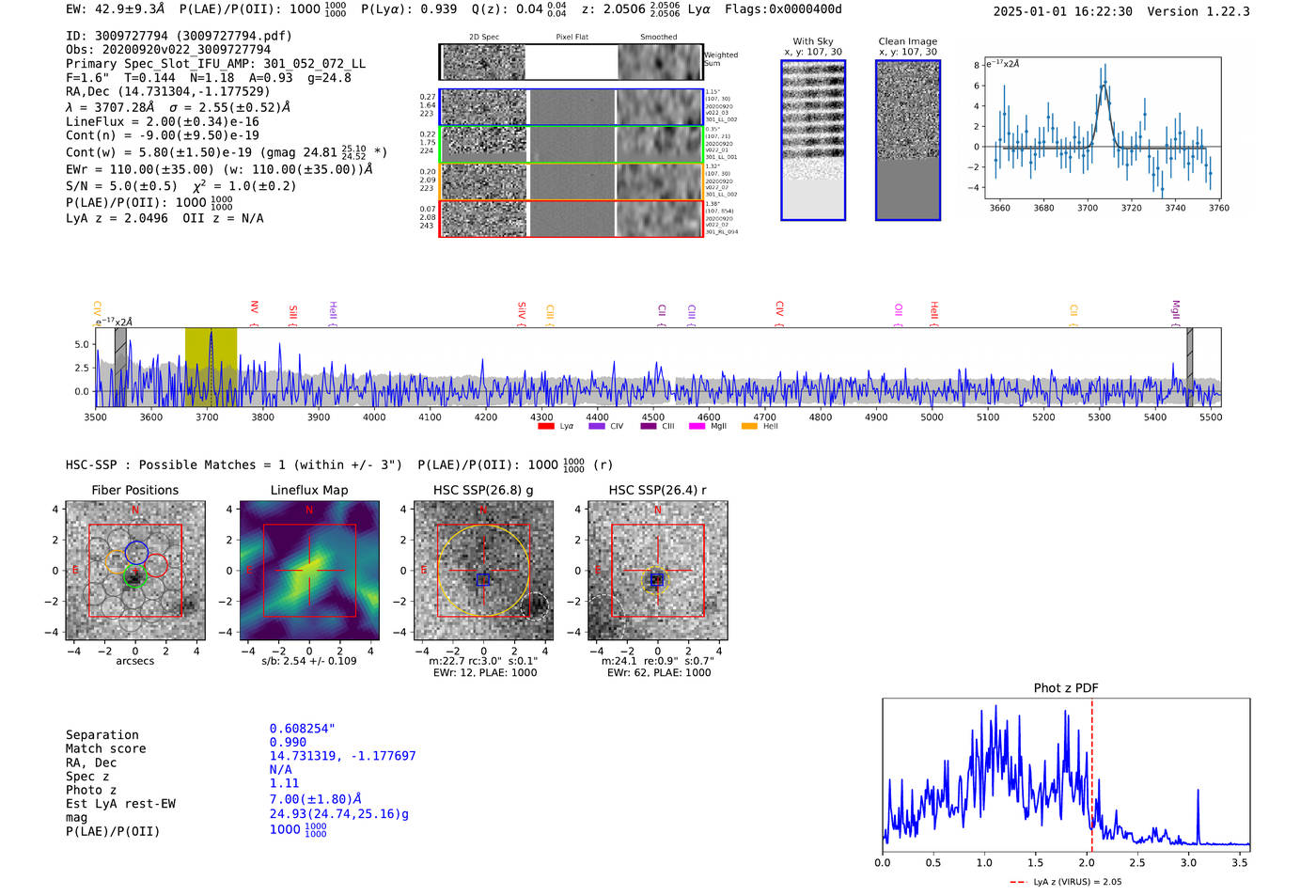
Task: Click the S/N = 5.0(±0.5) value
Action: coord(121,186)
